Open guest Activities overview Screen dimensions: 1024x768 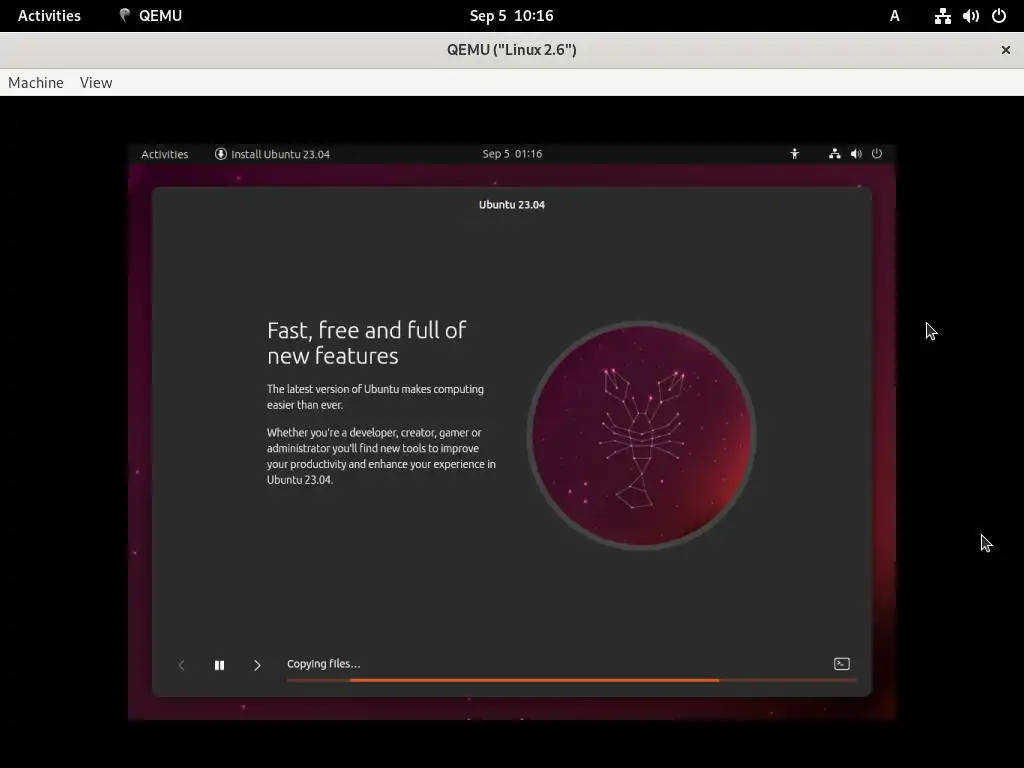[x=165, y=154]
